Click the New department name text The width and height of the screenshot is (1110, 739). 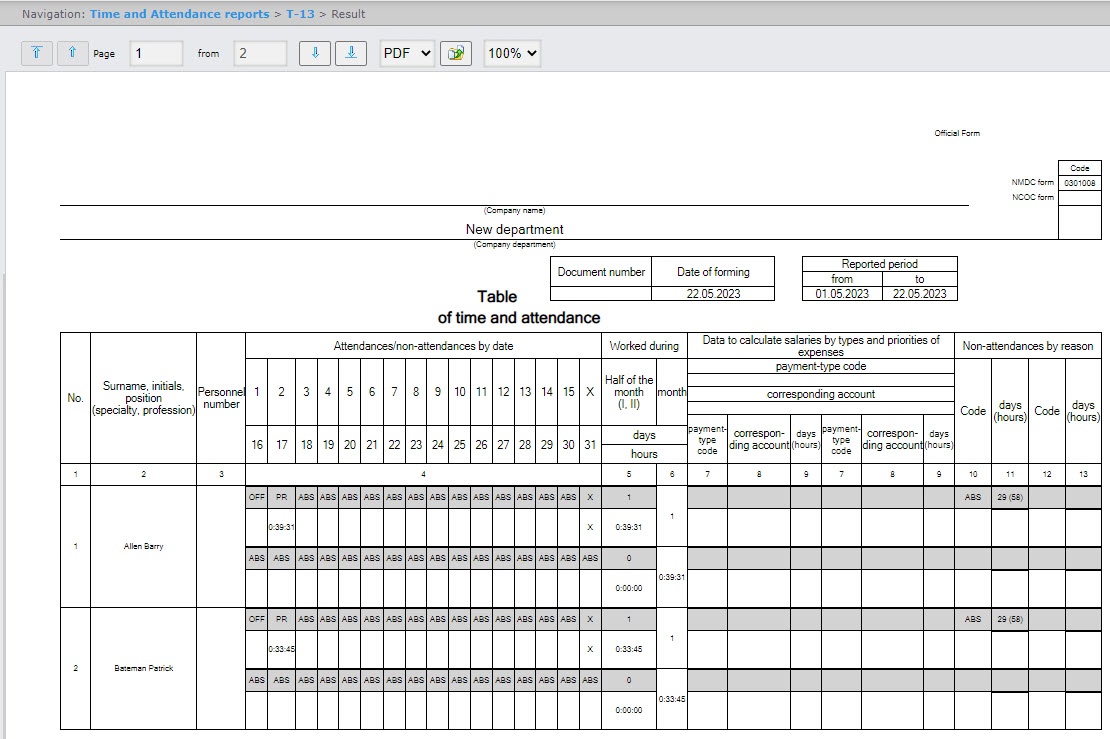point(514,229)
